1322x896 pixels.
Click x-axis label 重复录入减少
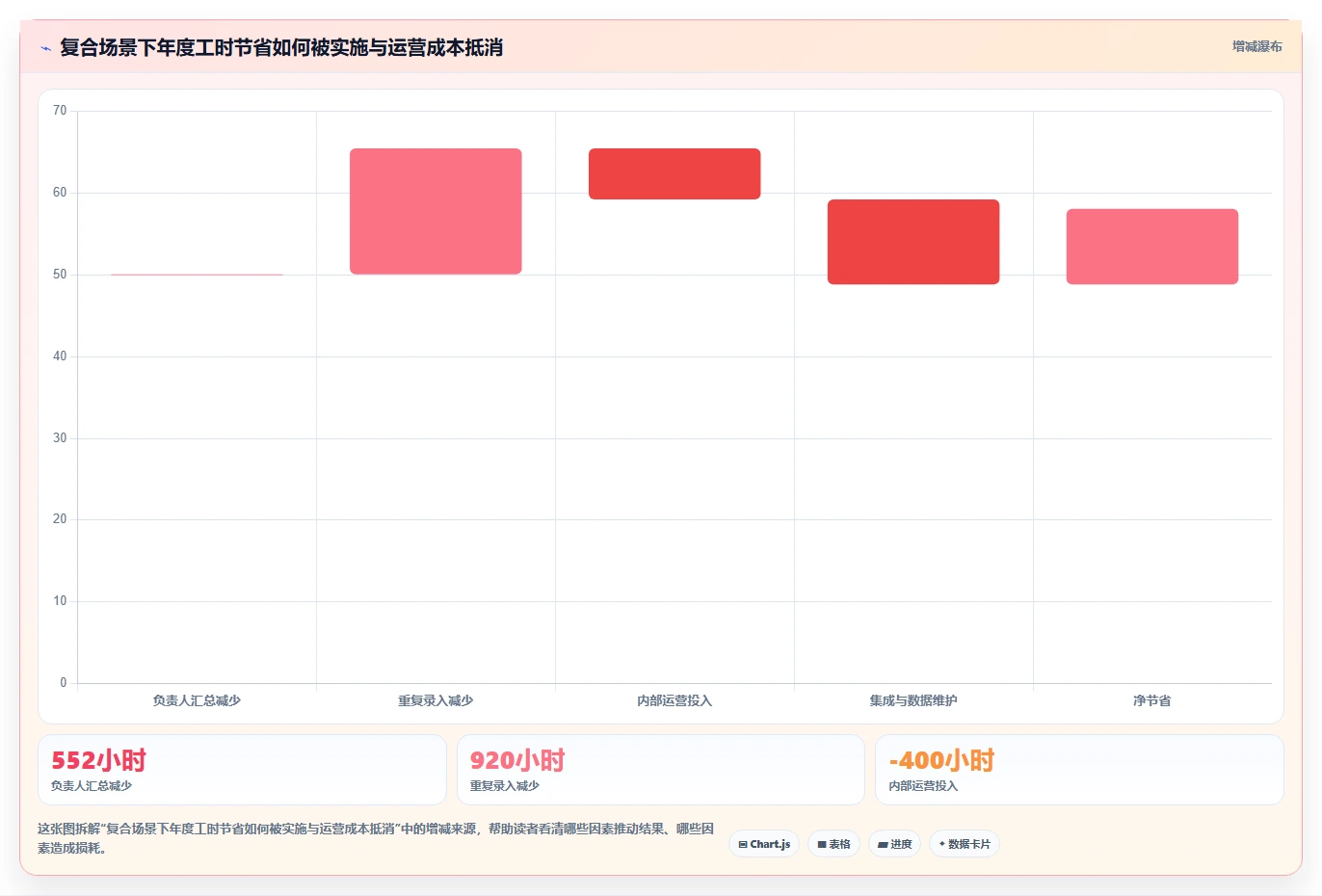coord(436,700)
